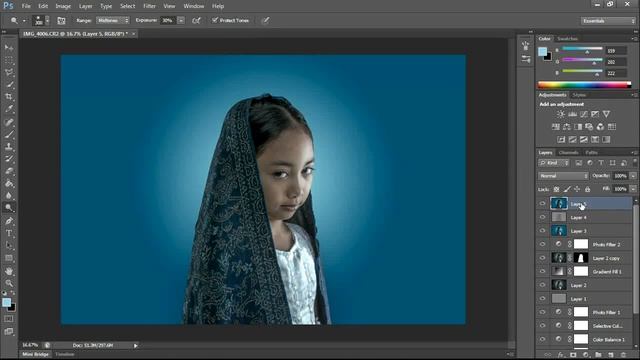Enable airbrush mode in options bar
The height and width of the screenshot is (360, 640).
coord(196,20)
